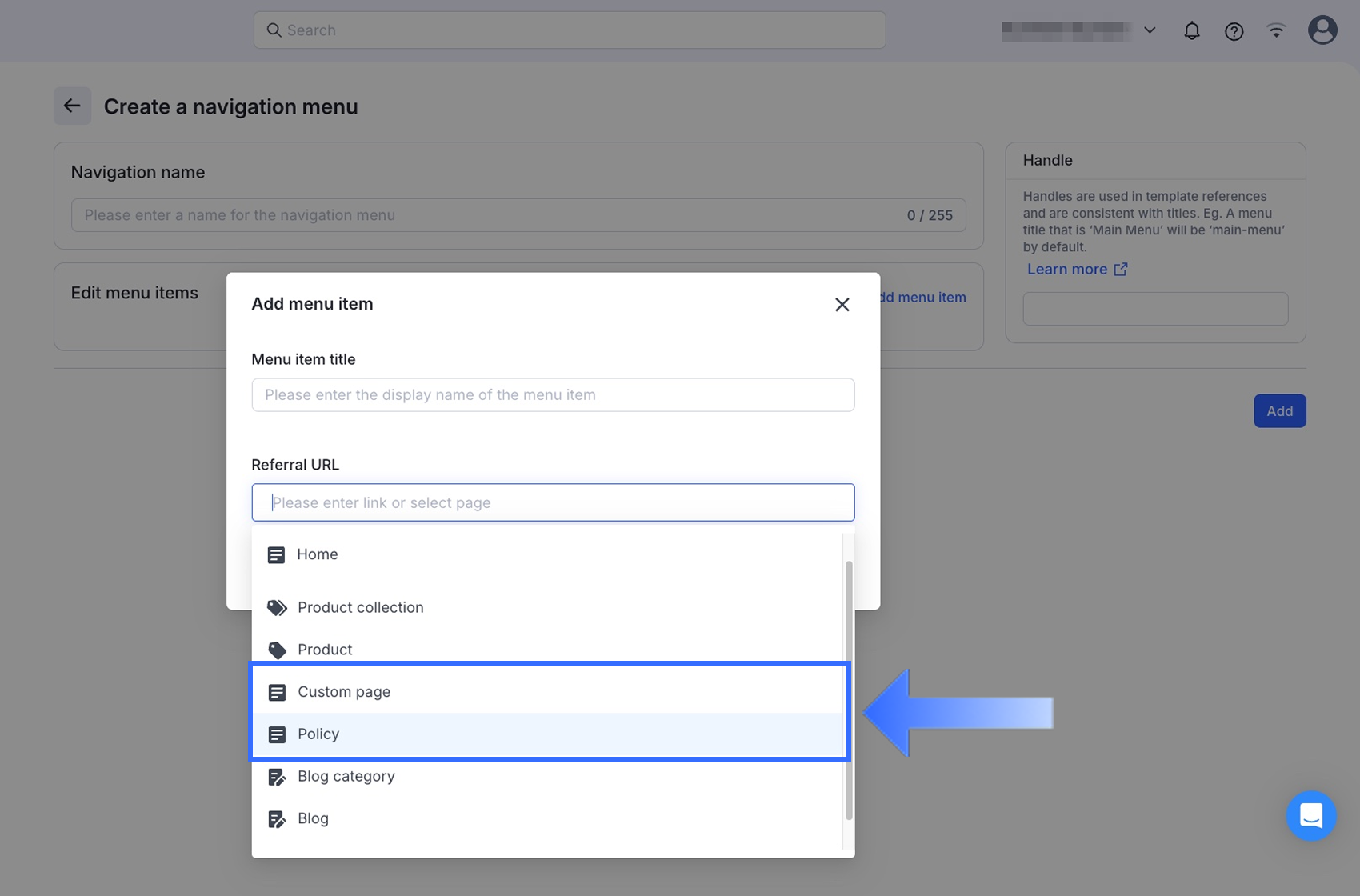Select Policy in the Referral URL list
The height and width of the screenshot is (896, 1360).
(x=318, y=734)
